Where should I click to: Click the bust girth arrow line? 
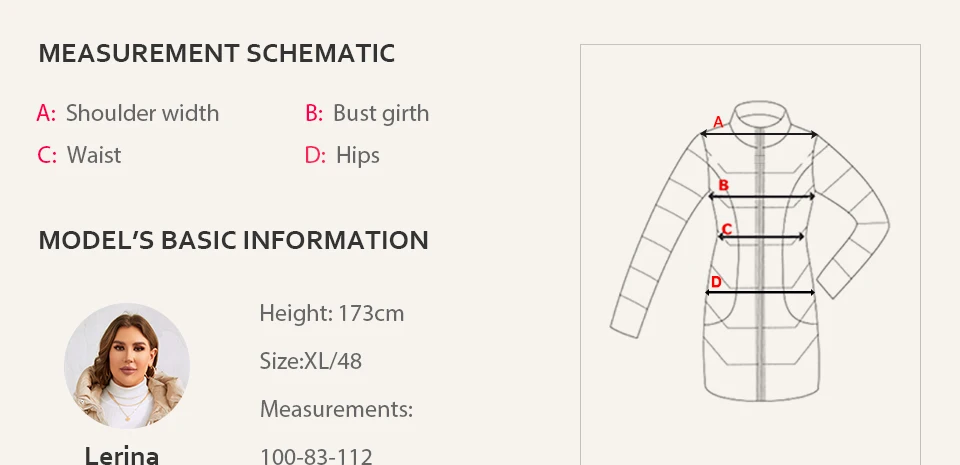click(762, 196)
